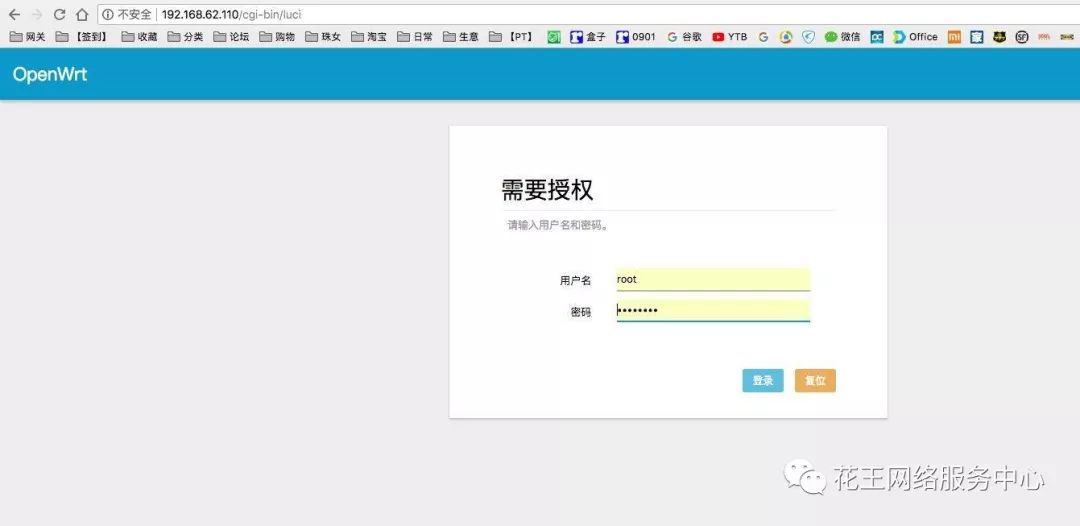Click the blue shield bookmark icon

click(809, 37)
